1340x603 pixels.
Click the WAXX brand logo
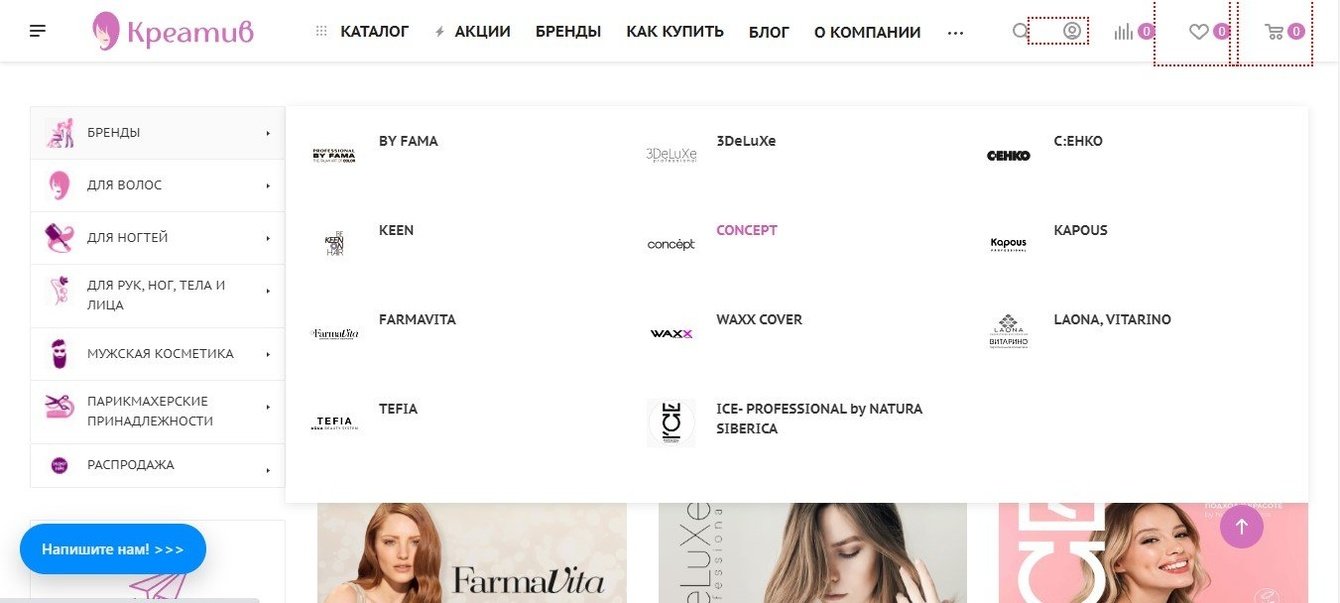coord(671,333)
